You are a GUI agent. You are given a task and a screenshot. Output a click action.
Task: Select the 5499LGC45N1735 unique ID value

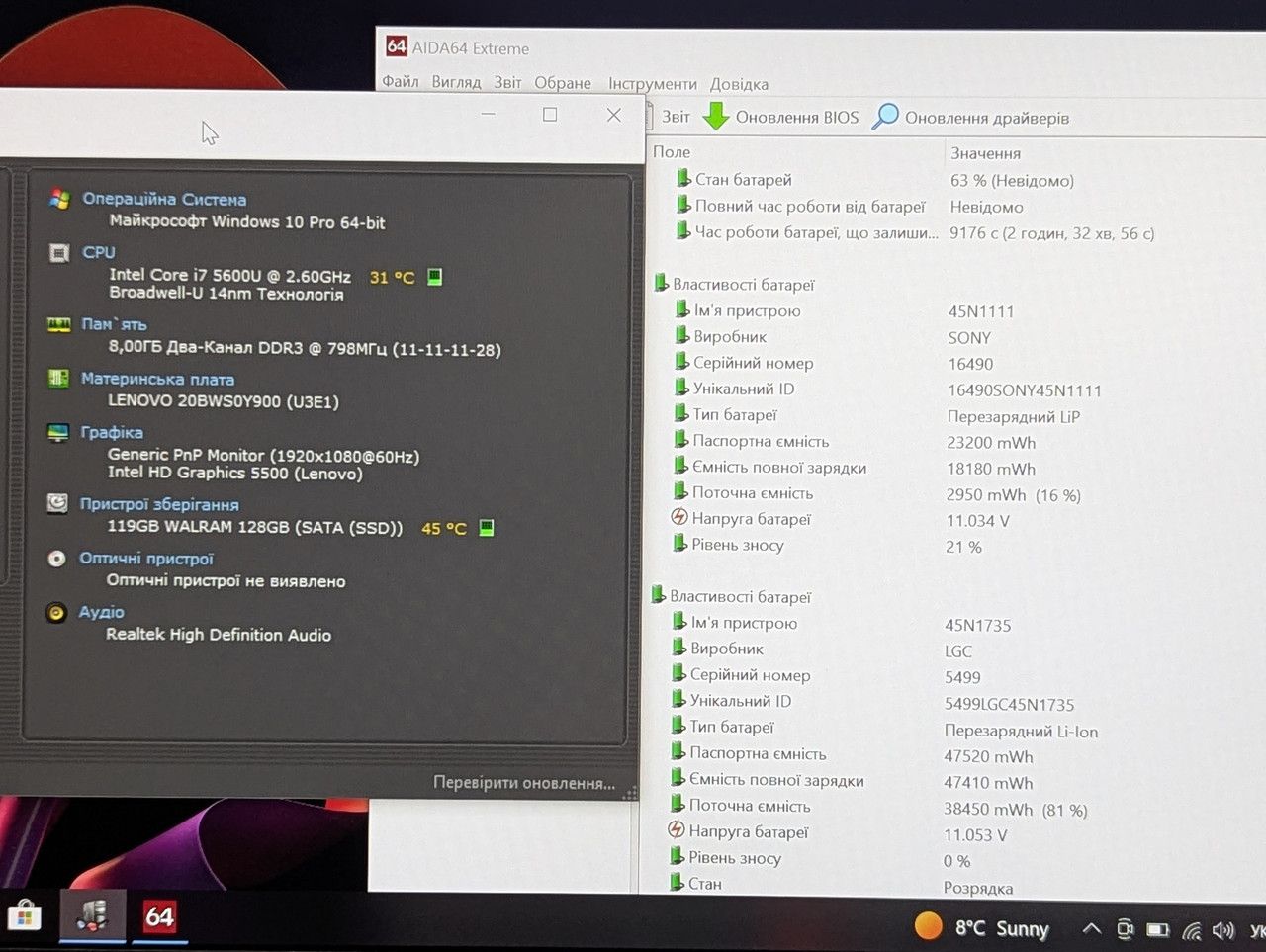coord(1010,705)
